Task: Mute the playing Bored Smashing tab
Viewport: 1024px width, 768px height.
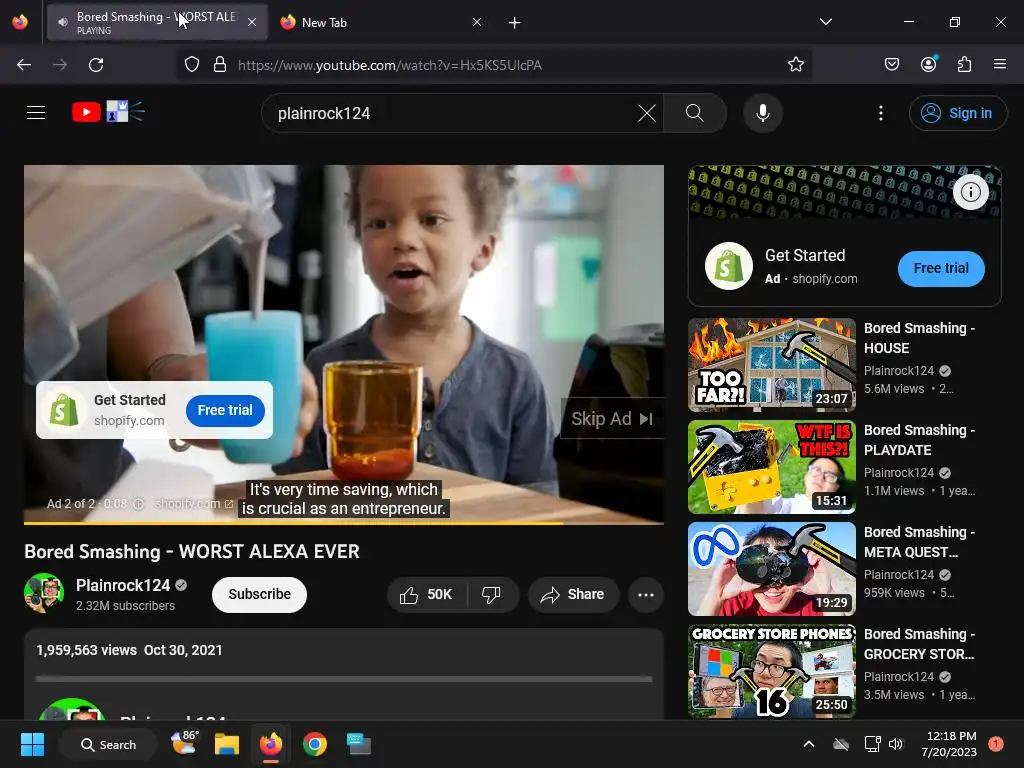Action: (63, 22)
